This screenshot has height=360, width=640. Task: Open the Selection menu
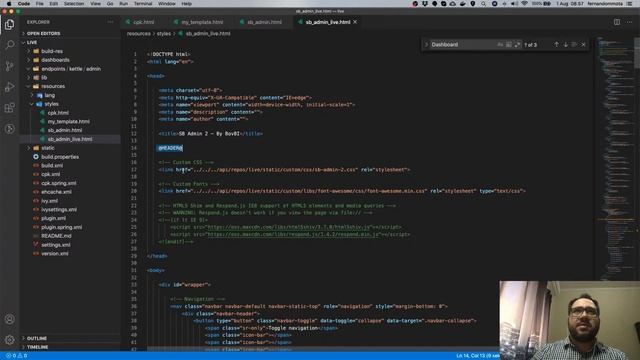point(74,4)
